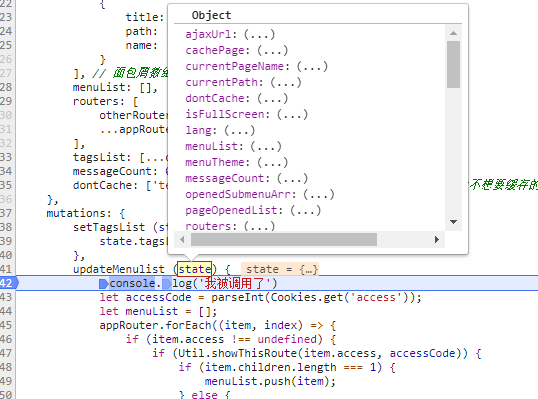Click 'Util.showThisRoute' on line 47
The width and height of the screenshot is (538, 399).
[237, 353]
